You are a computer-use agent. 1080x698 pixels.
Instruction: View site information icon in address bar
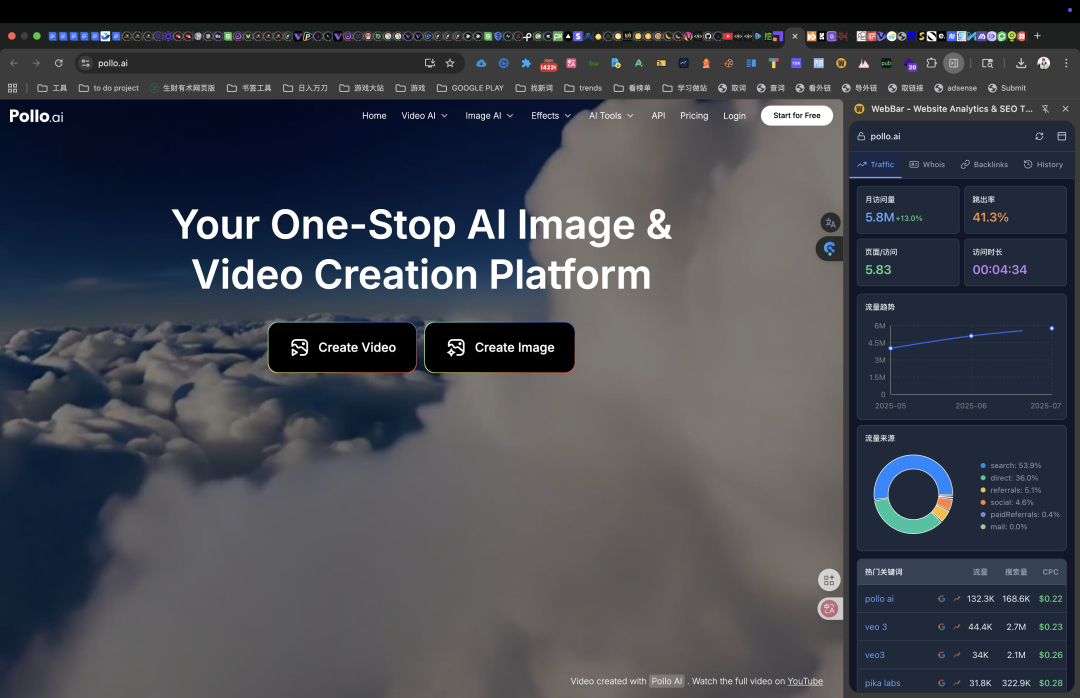click(85, 63)
